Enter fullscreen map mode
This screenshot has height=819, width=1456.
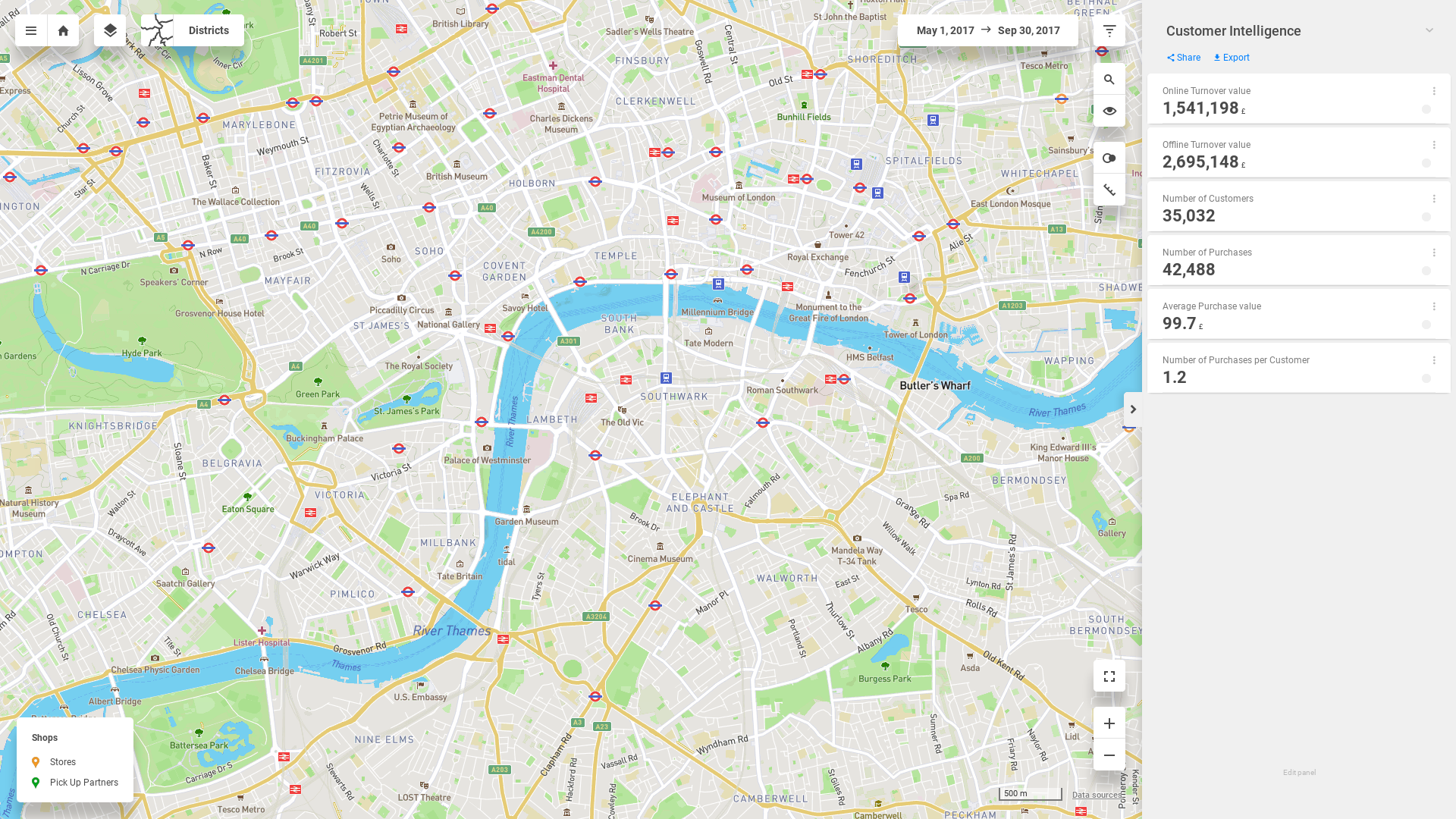click(1109, 676)
